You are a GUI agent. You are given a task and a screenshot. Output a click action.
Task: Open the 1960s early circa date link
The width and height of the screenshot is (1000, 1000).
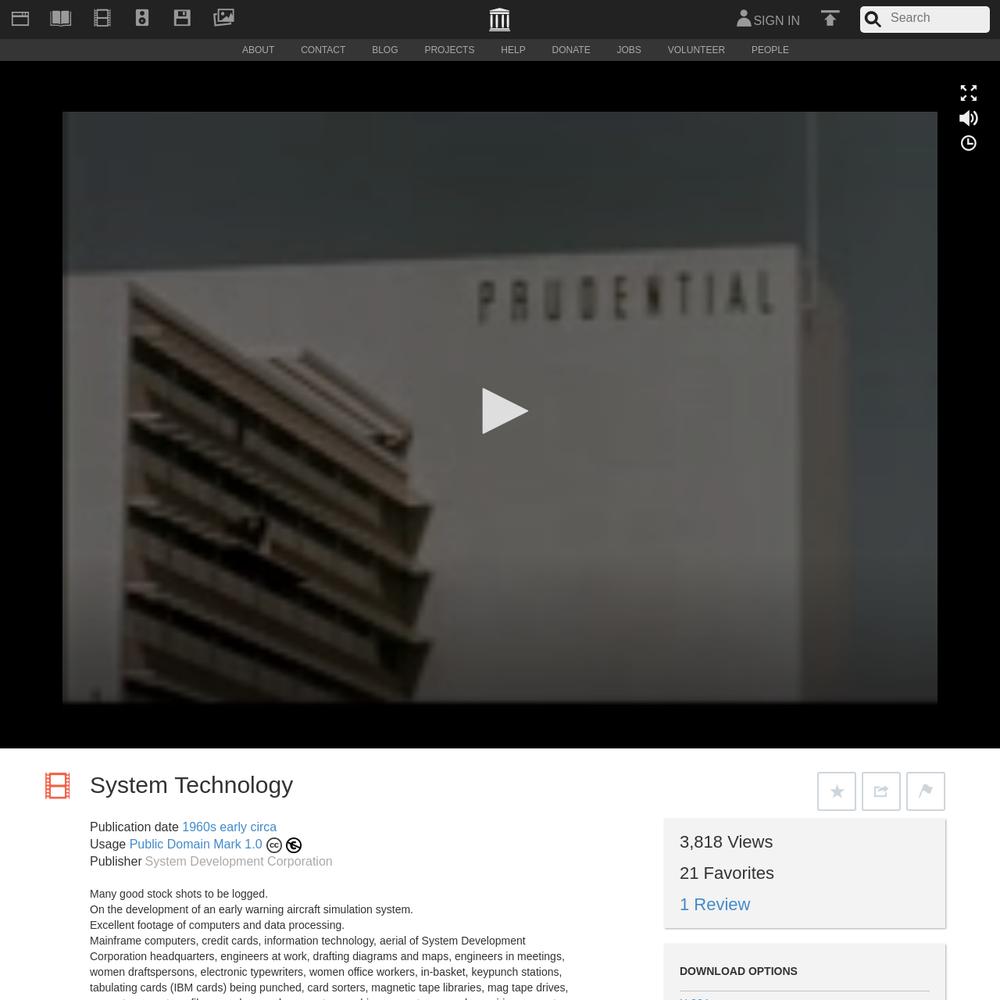pos(229,827)
